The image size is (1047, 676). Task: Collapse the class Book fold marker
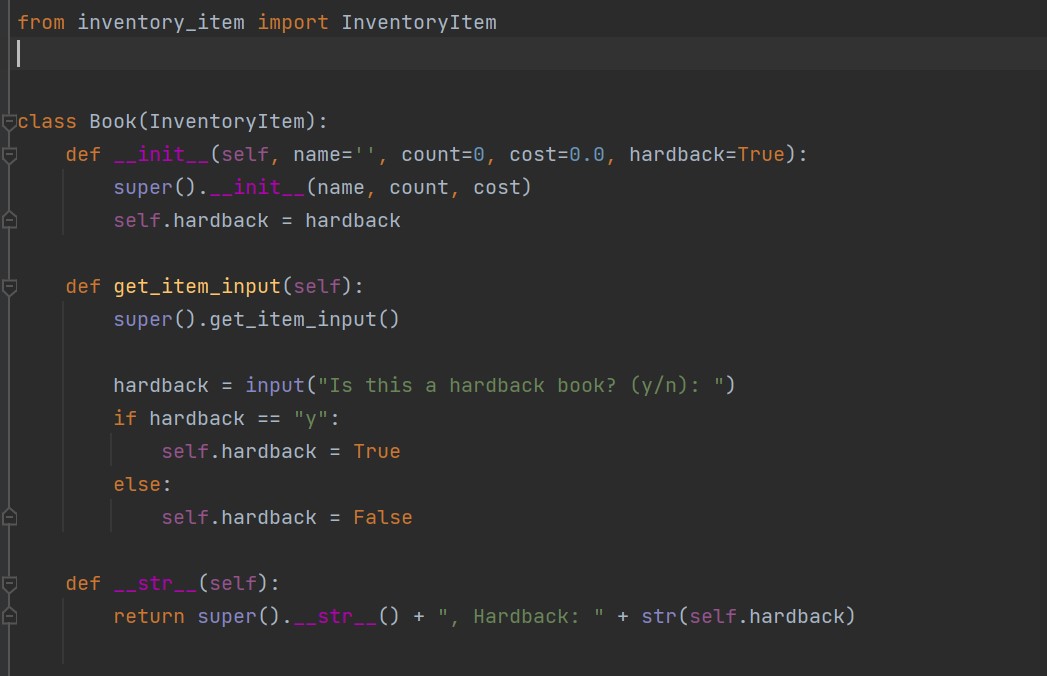[9, 122]
